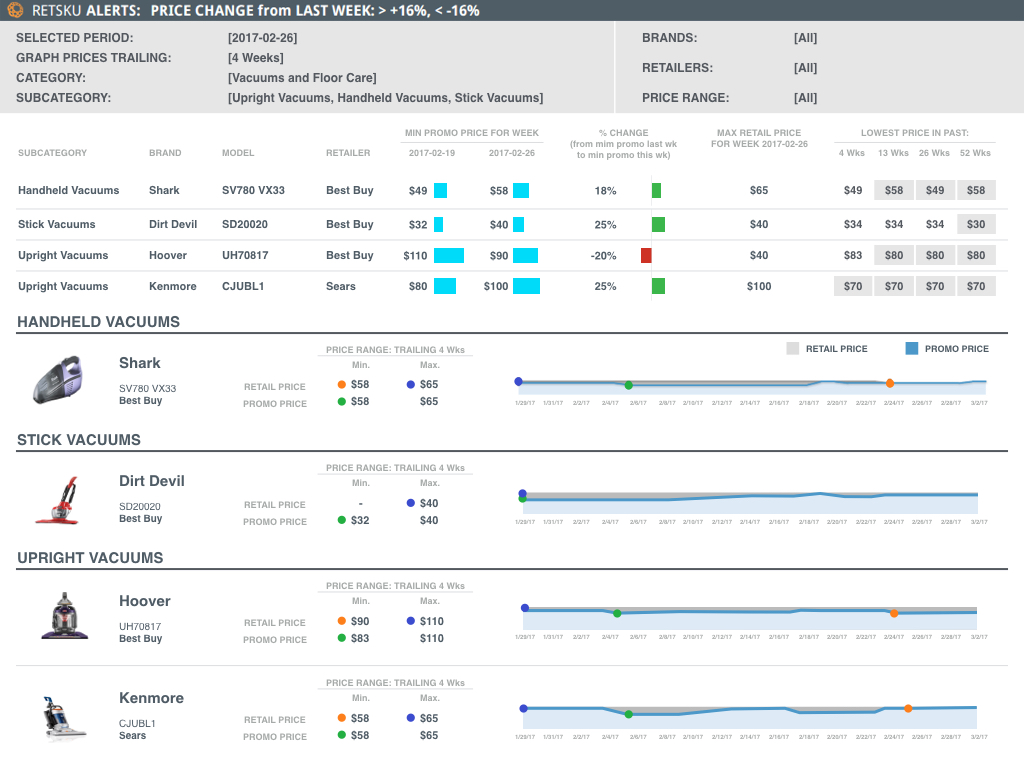1024x768 pixels.
Task: Click the green change indicator in Kenmore row
Action: [658, 286]
